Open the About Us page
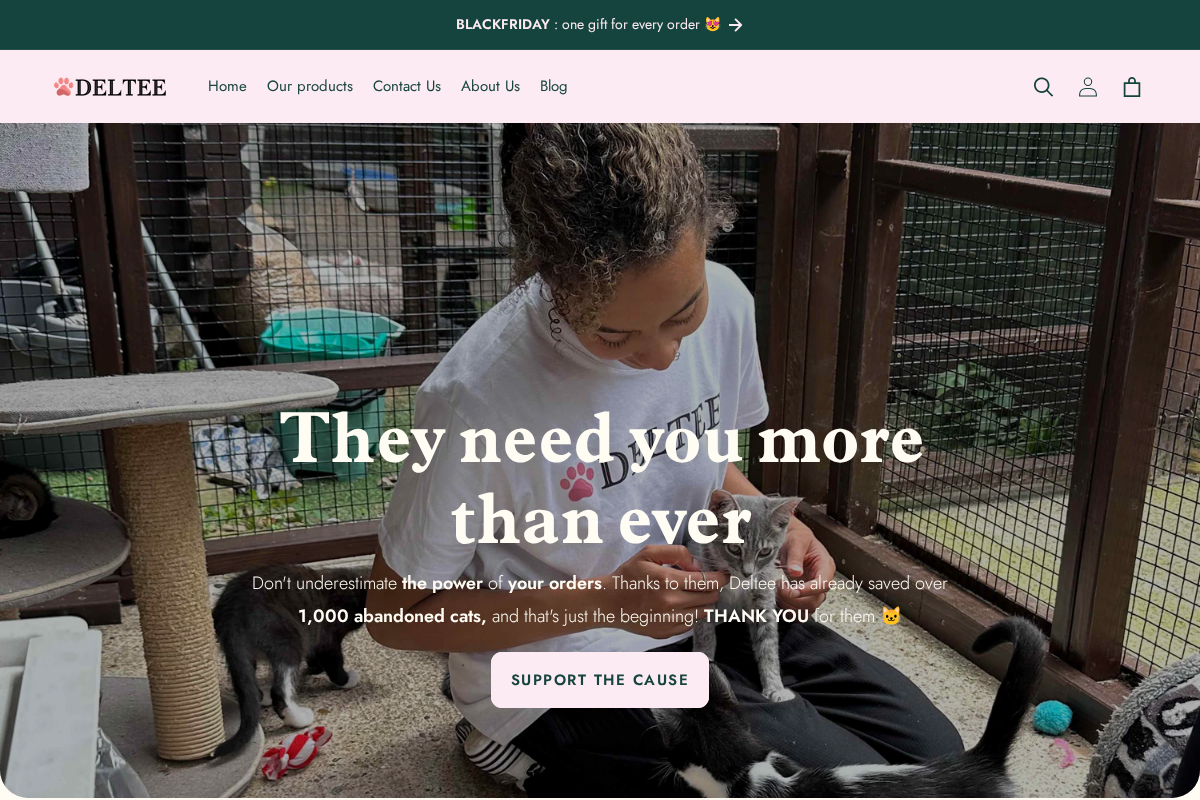Image resolution: width=1200 pixels, height=800 pixels. 490,86
